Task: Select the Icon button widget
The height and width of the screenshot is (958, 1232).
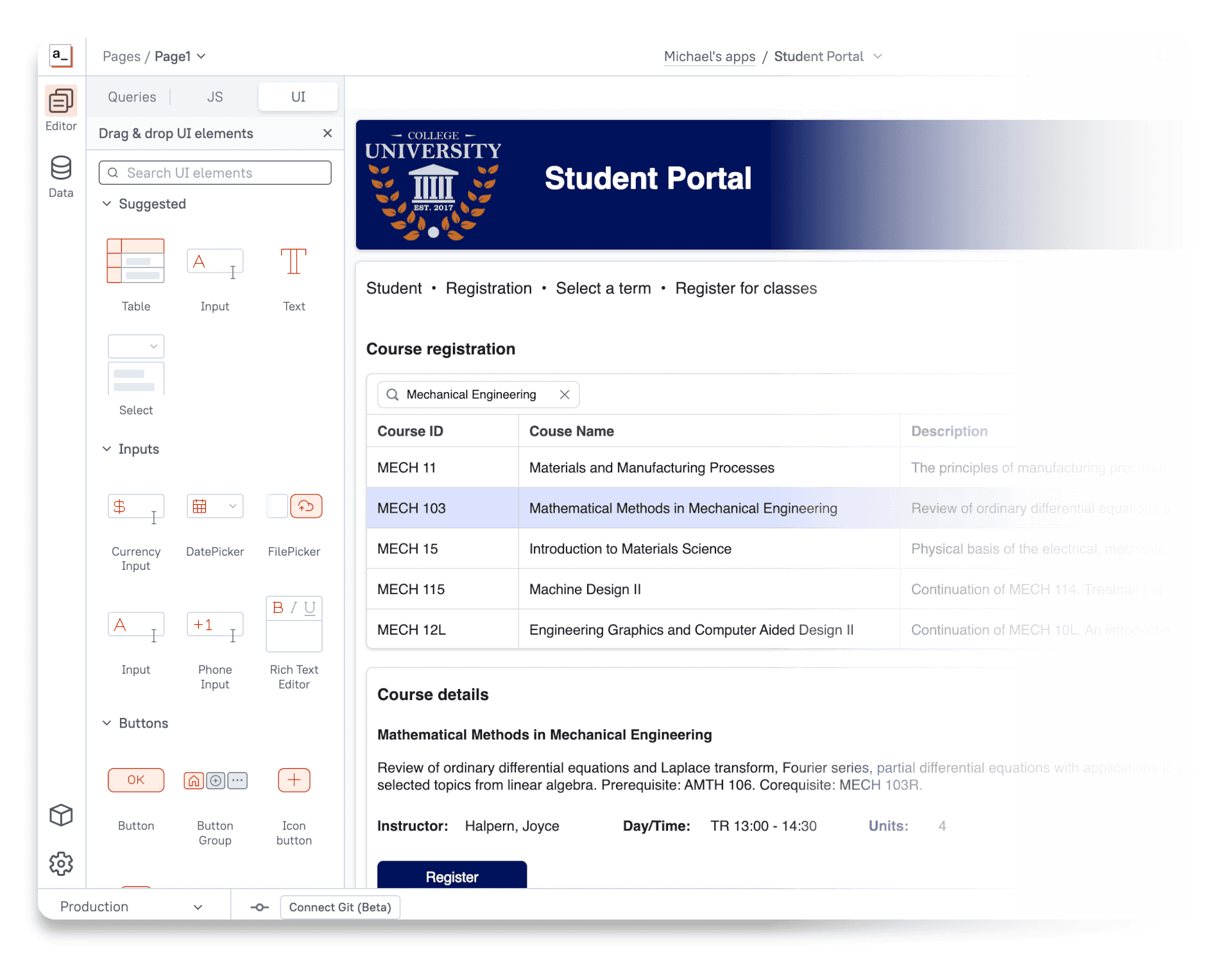Action: pos(294,780)
